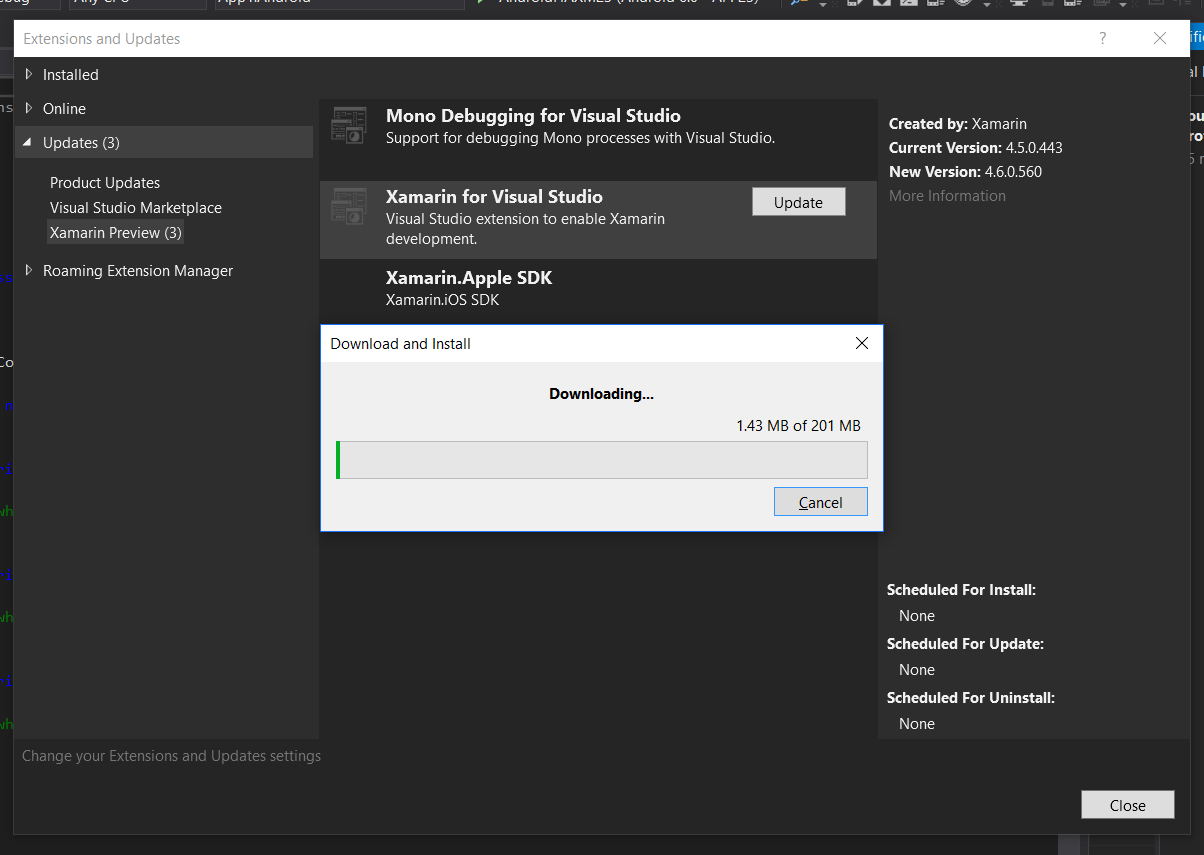Select Visual Studio Marketplace in the tree

coord(136,208)
